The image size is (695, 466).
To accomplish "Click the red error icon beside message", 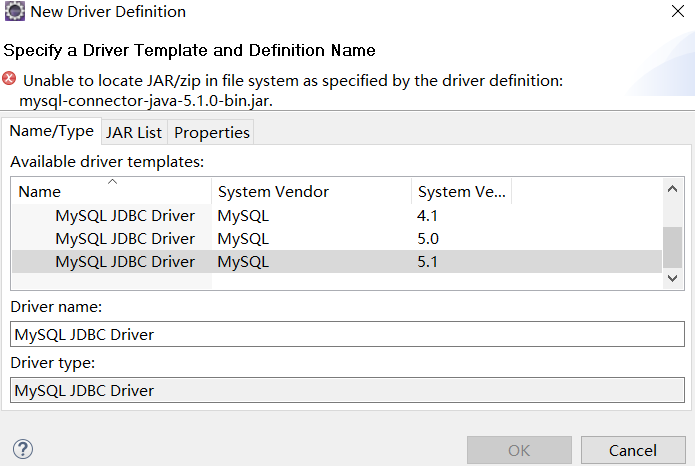I will 9,78.
